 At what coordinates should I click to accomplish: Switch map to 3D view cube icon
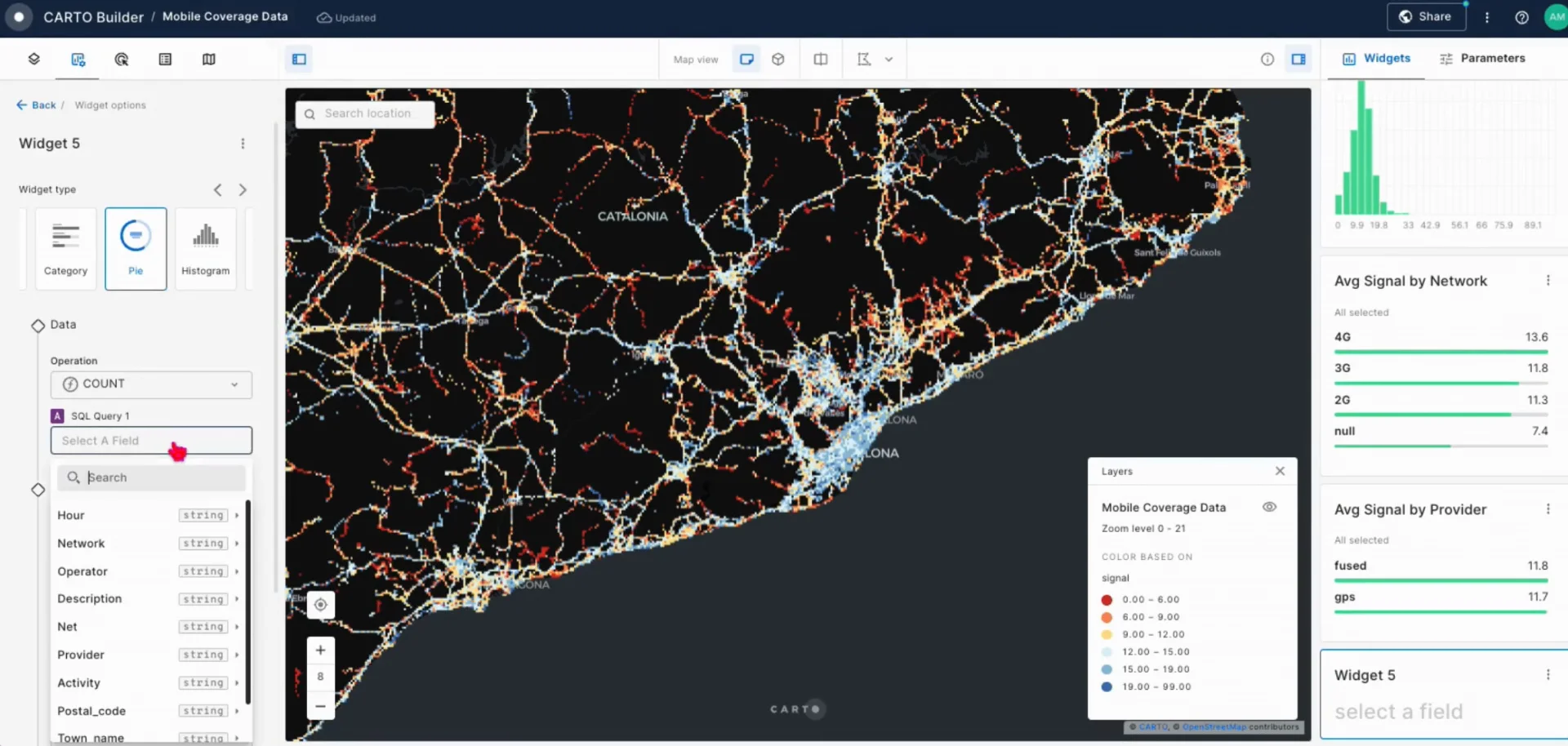coord(777,59)
